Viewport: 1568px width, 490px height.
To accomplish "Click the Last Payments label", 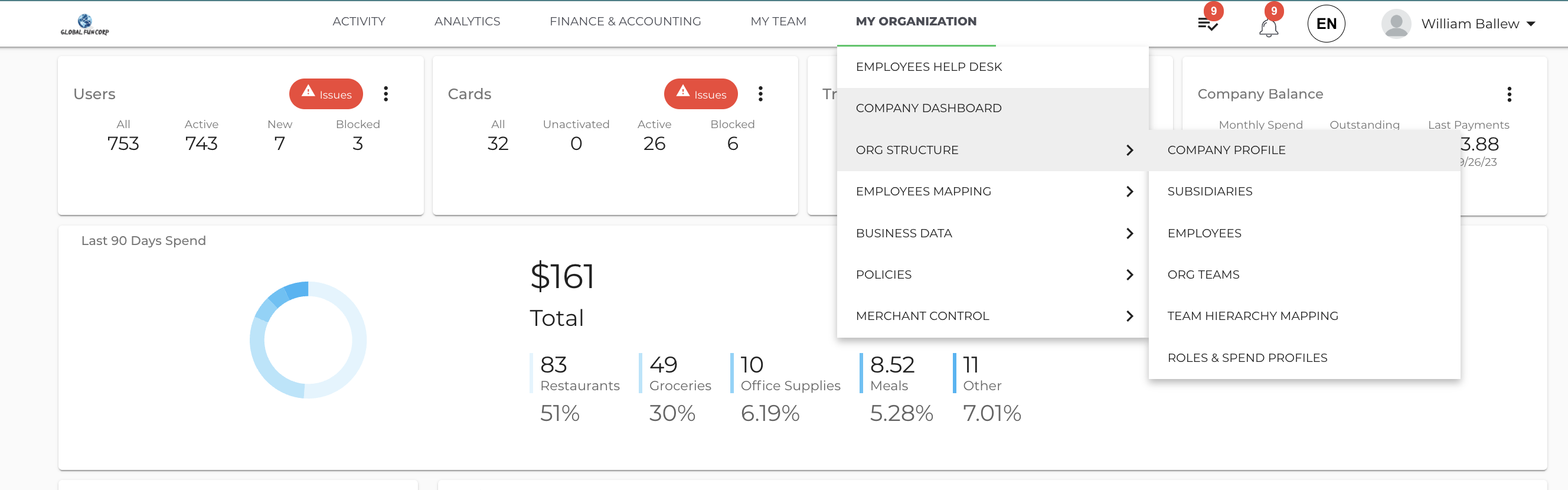I will point(1469,125).
